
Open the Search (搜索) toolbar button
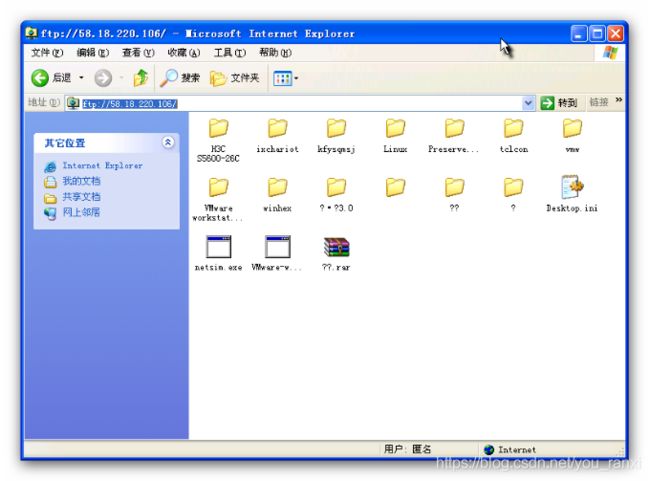[x=180, y=78]
